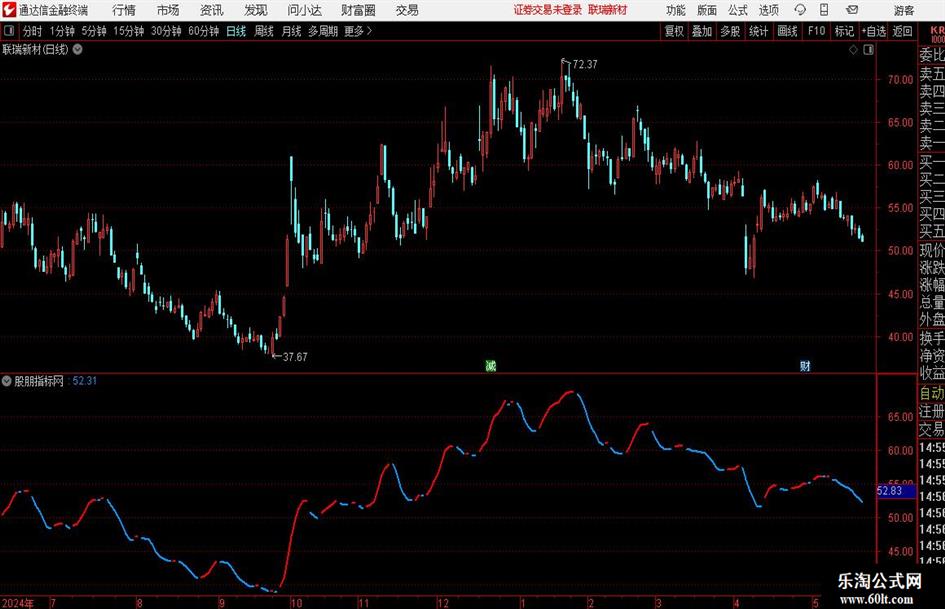Open the 公式 menu
The width and height of the screenshot is (945, 609).
[x=737, y=10]
